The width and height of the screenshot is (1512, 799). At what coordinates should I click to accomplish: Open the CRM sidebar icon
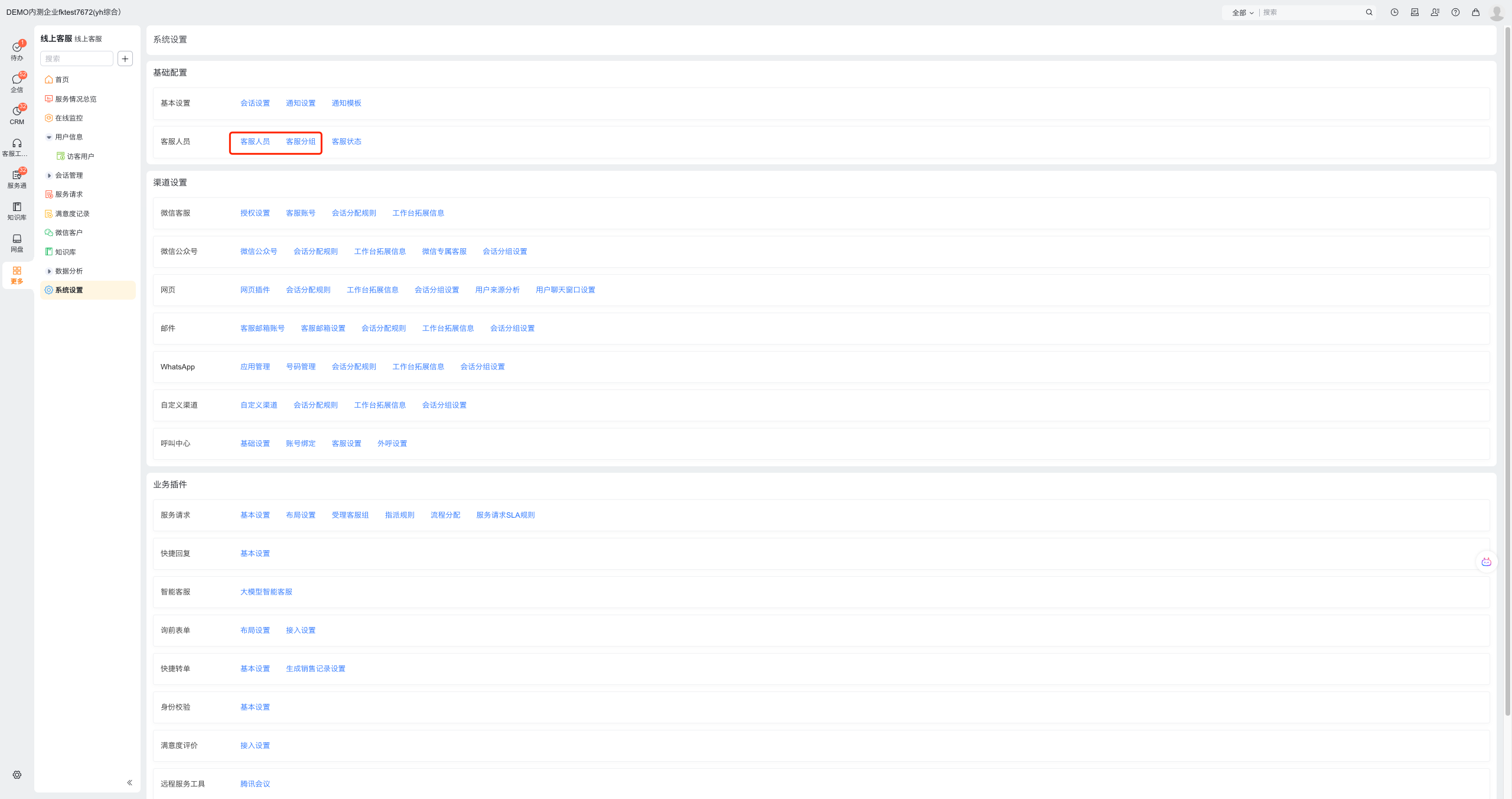[x=17, y=114]
